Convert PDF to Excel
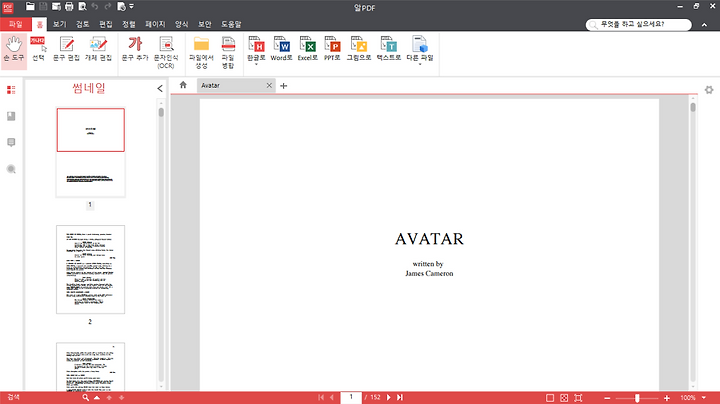The height and width of the screenshot is (404, 720). [x=308, y=49]
